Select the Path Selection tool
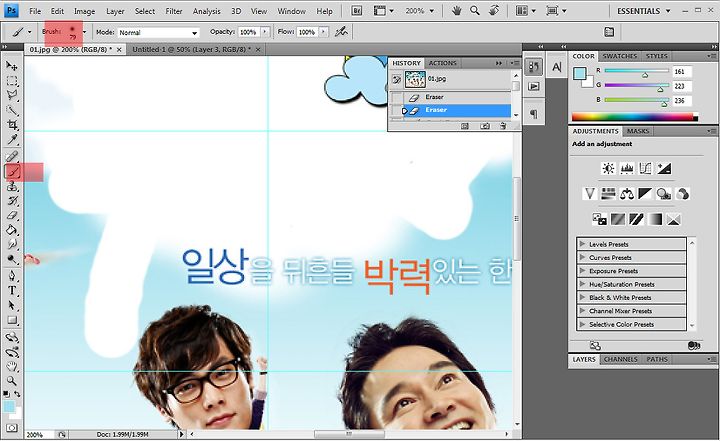720x441 pixels. (12, 305)
